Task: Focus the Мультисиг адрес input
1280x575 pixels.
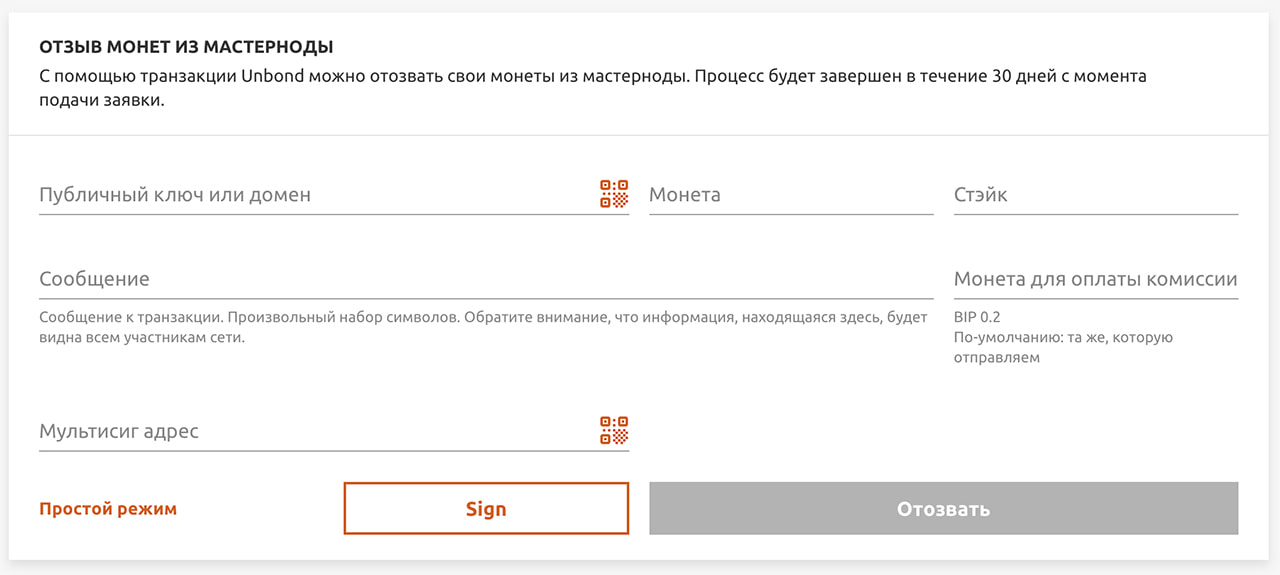Action: tap(317, 431)
